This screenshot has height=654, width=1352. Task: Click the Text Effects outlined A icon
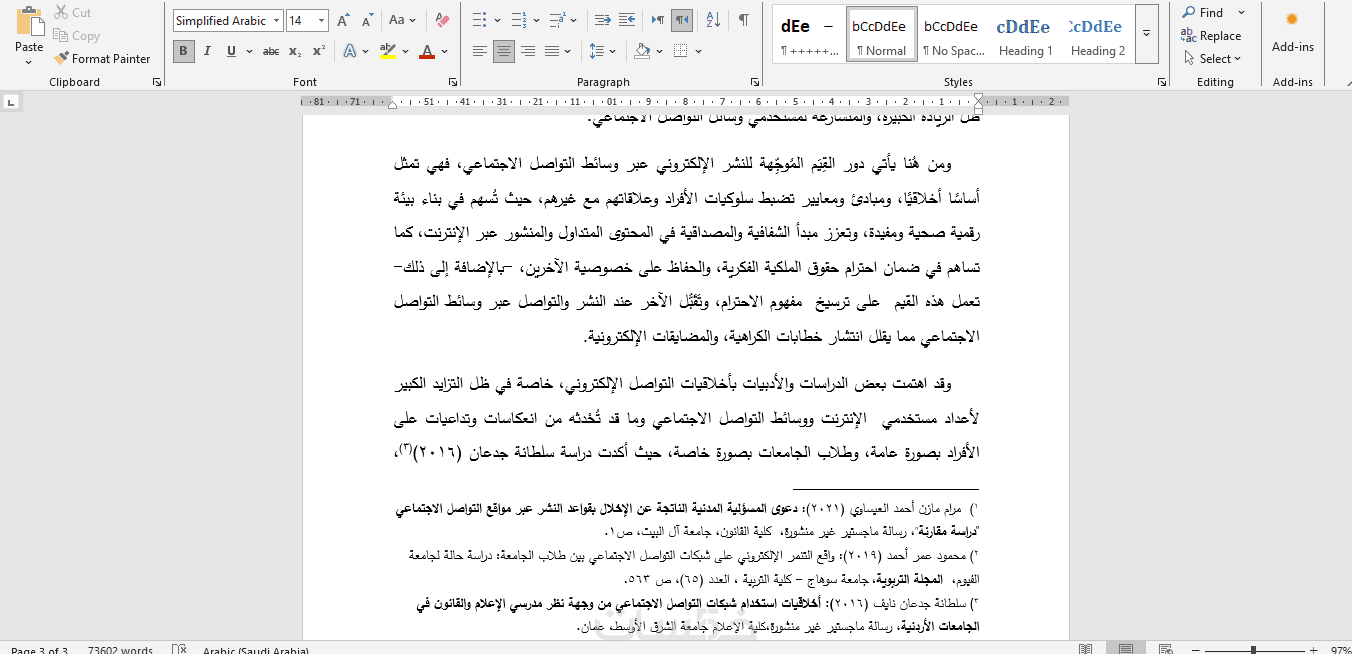350,51
